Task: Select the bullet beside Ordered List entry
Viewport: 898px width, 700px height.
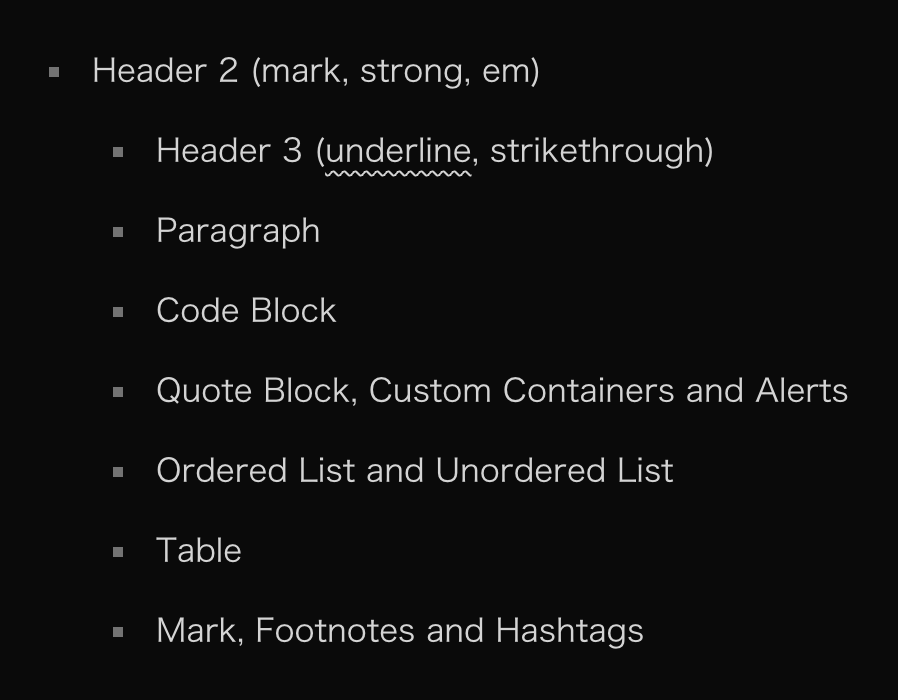Action: (118, 472)
